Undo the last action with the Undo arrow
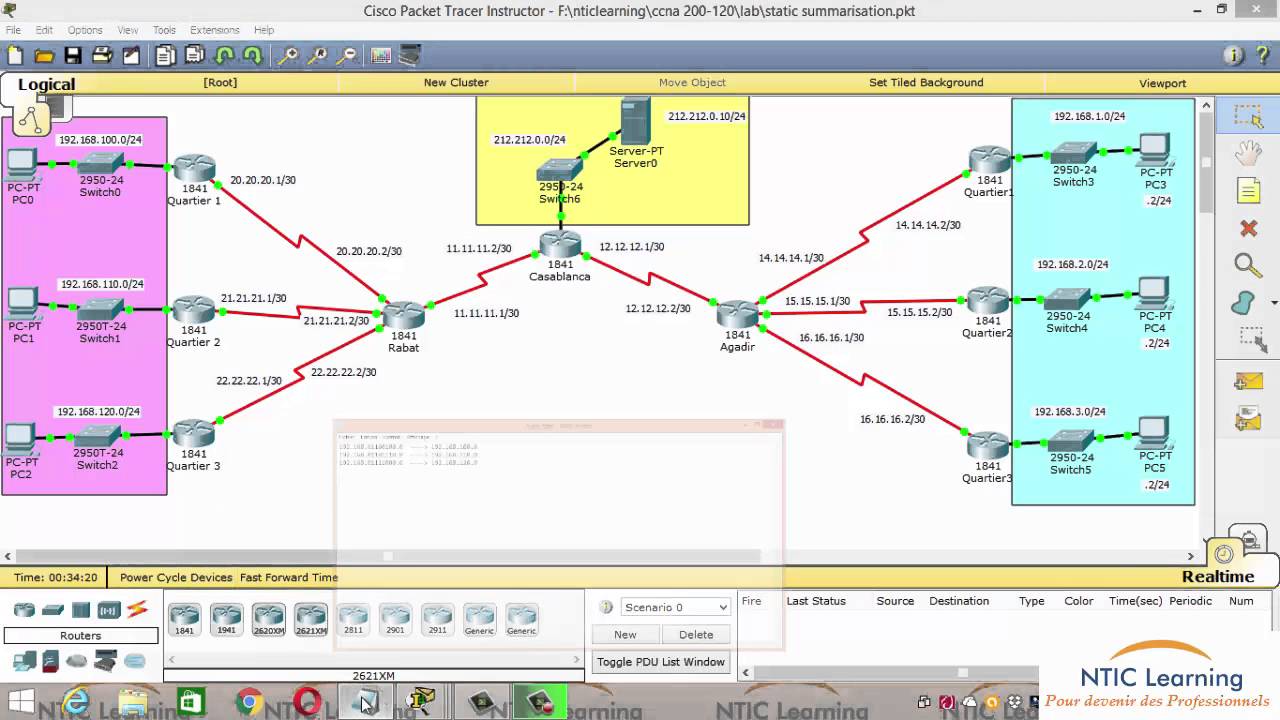The image size is (1280, 720). [x=224, y=56]
